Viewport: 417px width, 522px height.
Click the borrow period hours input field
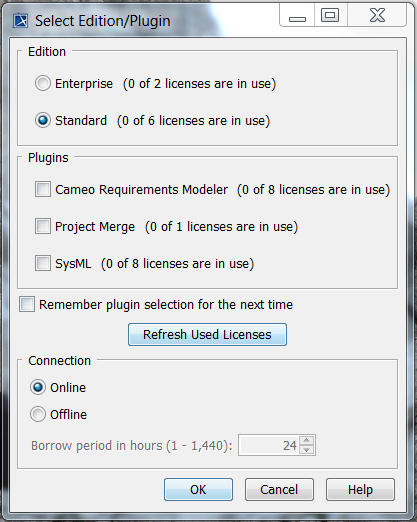[269, 445]
